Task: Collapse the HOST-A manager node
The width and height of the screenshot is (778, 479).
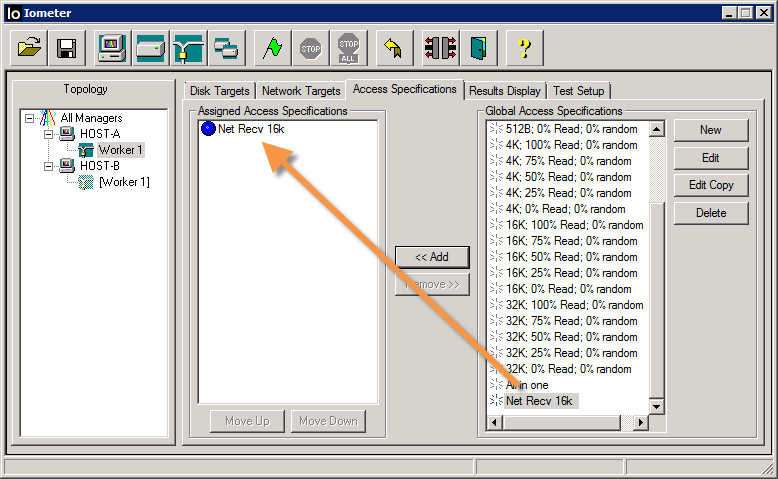Action: pyautogui.click(x=48, y=134)
